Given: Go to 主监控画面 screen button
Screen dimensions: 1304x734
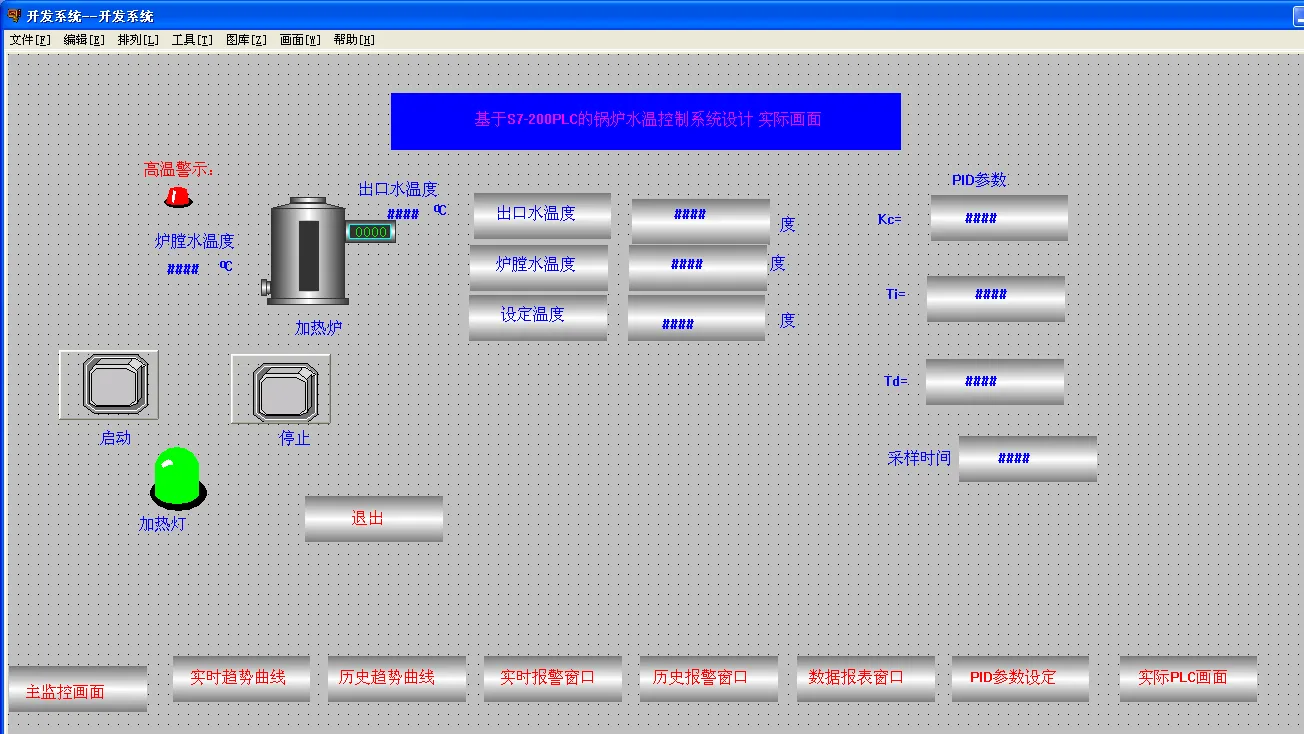Looking at the screenshot, I should [x=78, y=689].
